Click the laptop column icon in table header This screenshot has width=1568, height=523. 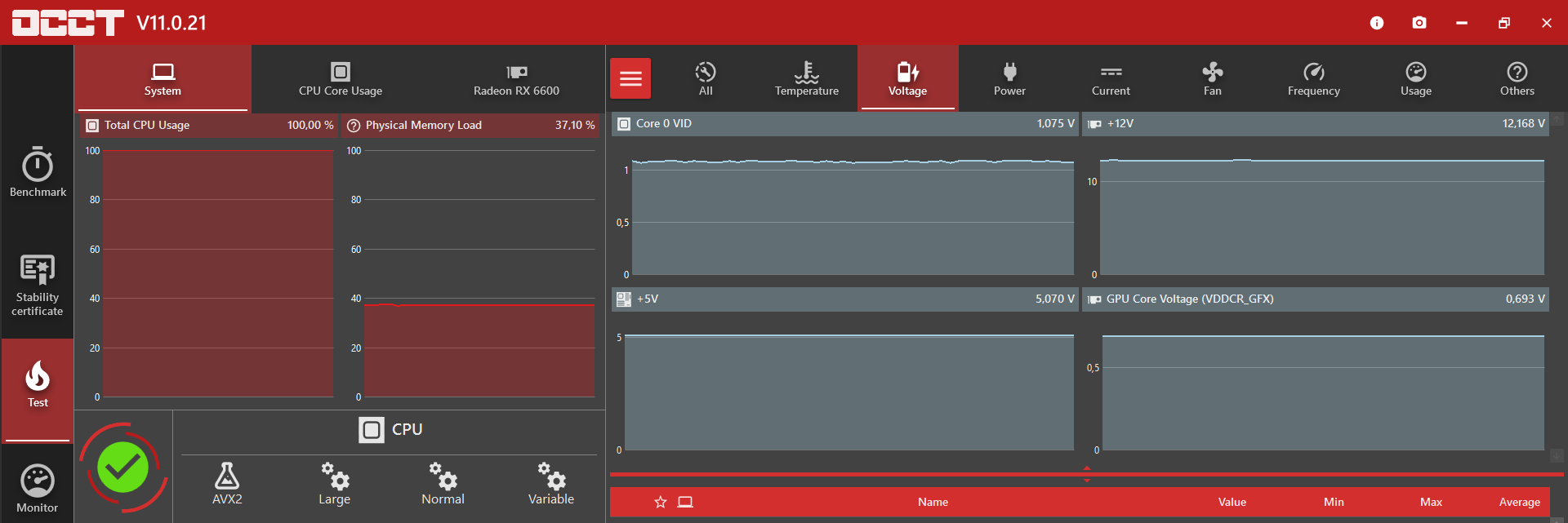pos(686,502)
